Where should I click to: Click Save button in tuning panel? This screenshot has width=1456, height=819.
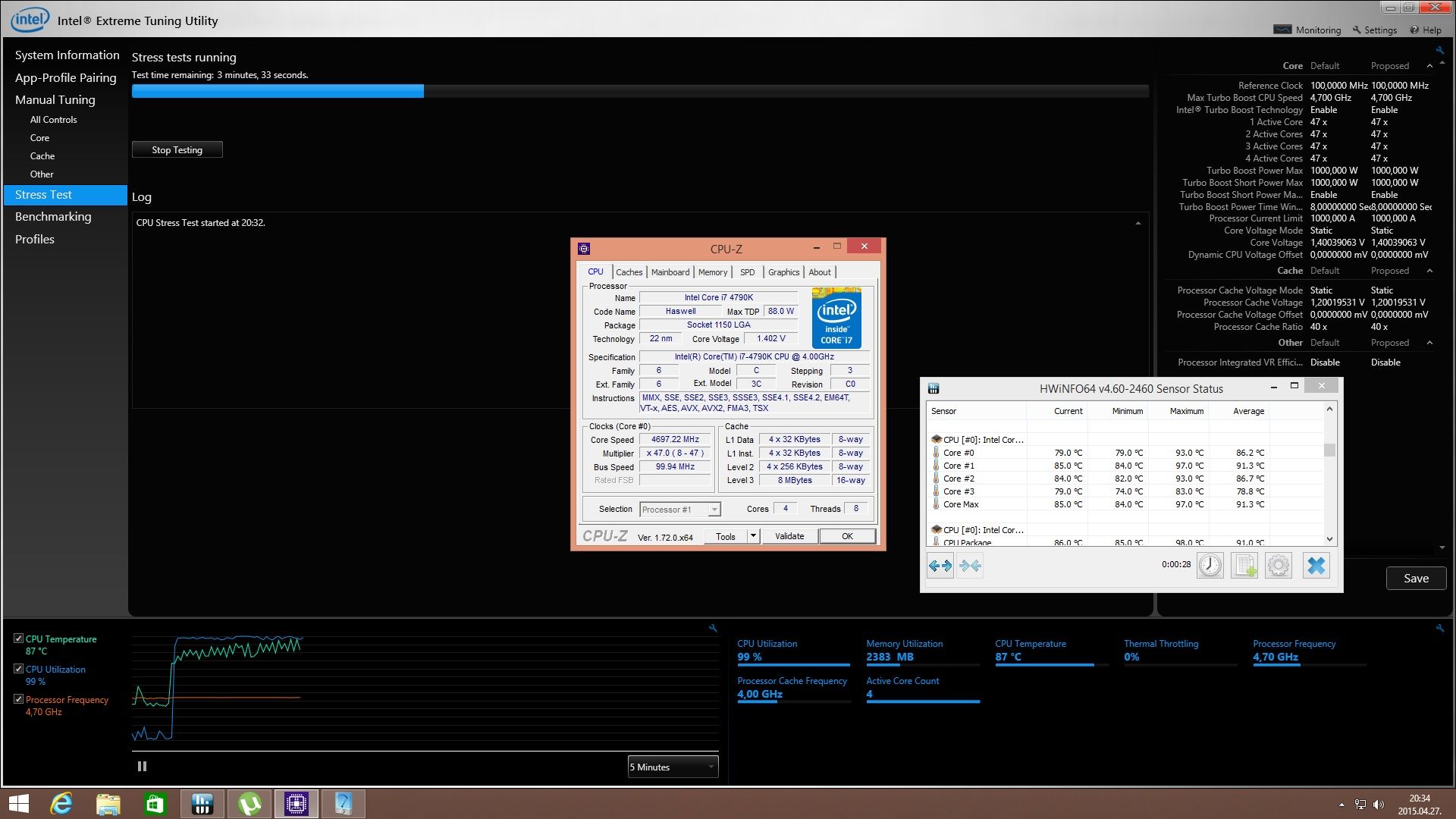click(1416, 579)
